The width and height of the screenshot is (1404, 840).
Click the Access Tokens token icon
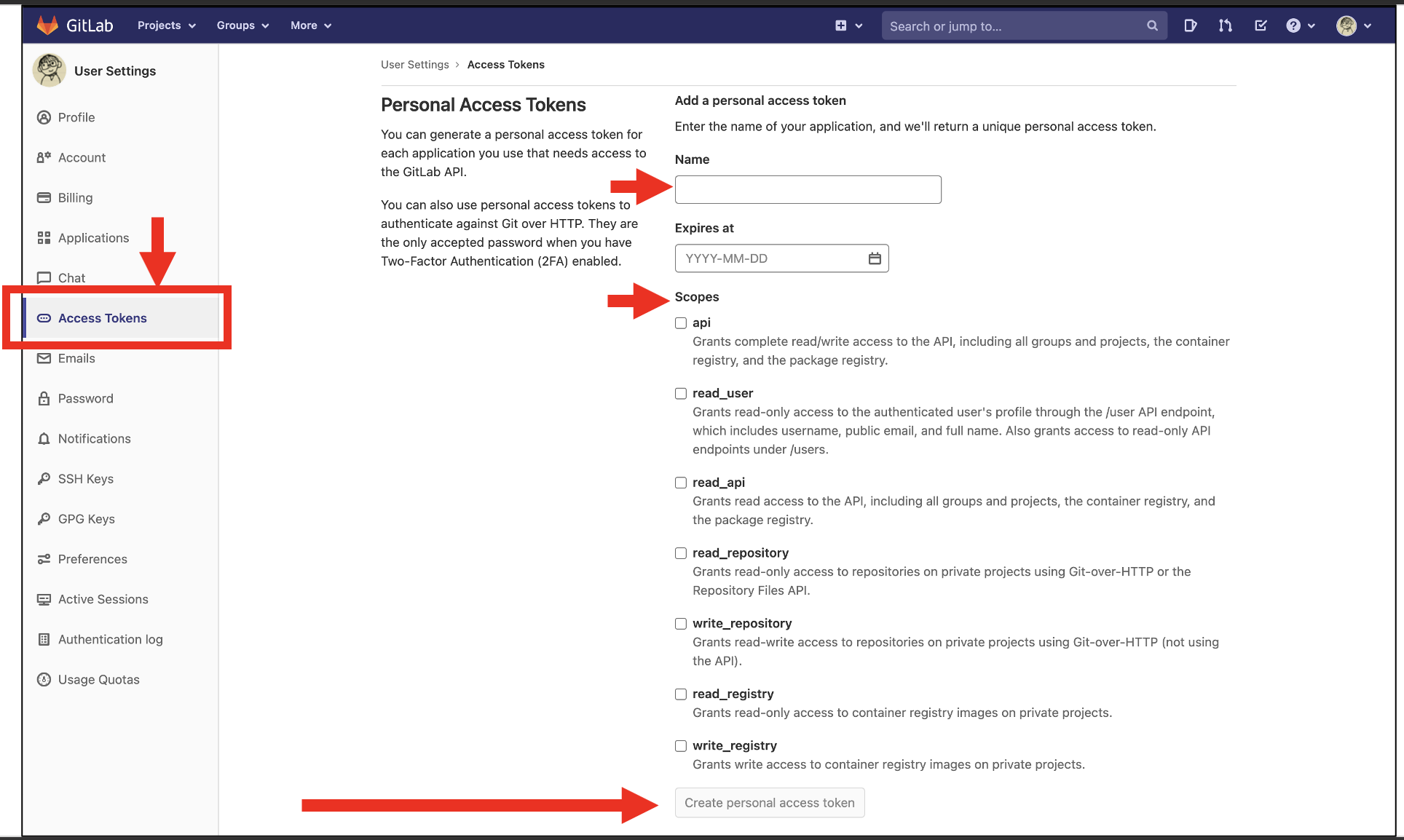44,318
